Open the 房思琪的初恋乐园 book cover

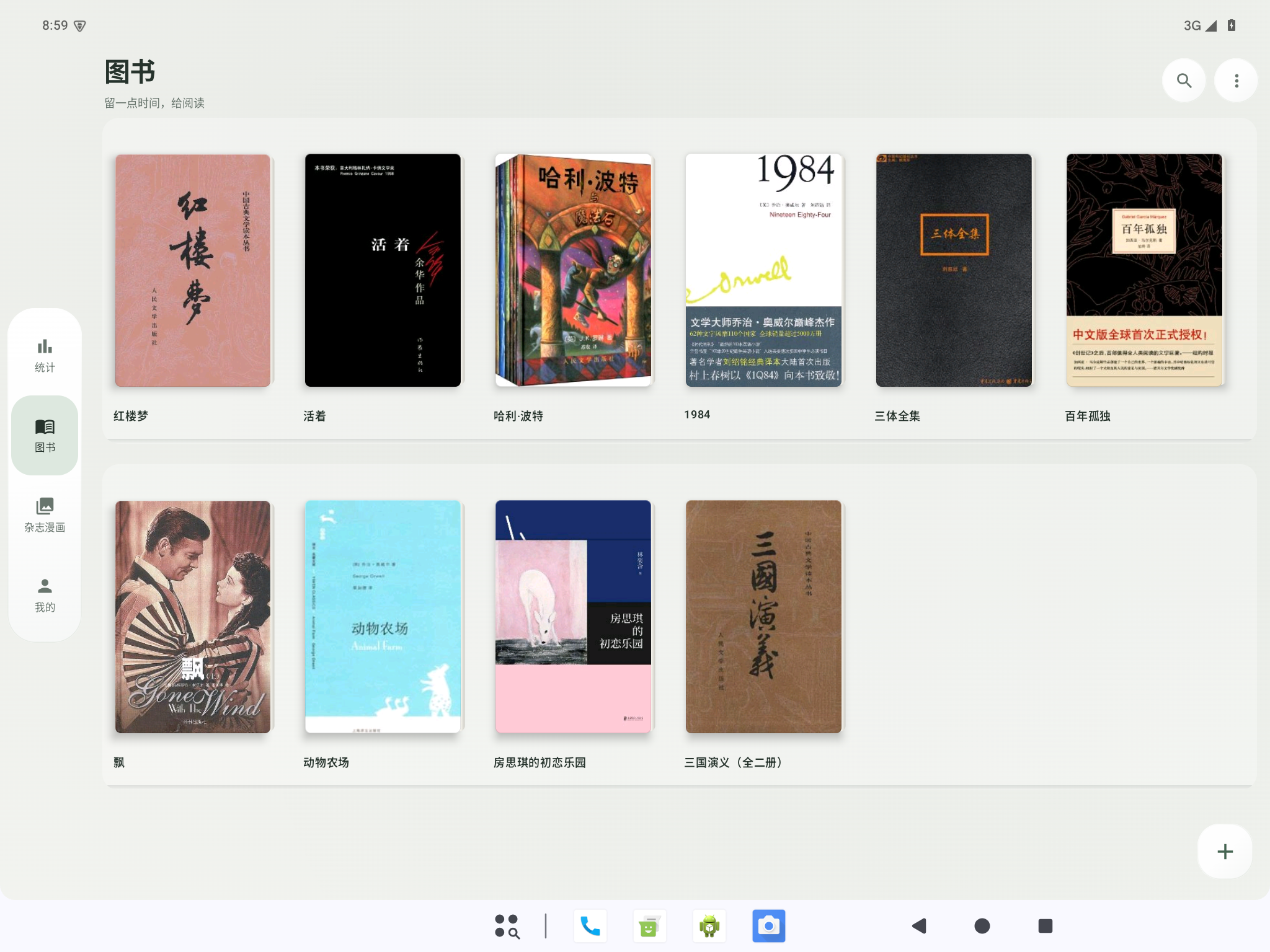(573, 617)
